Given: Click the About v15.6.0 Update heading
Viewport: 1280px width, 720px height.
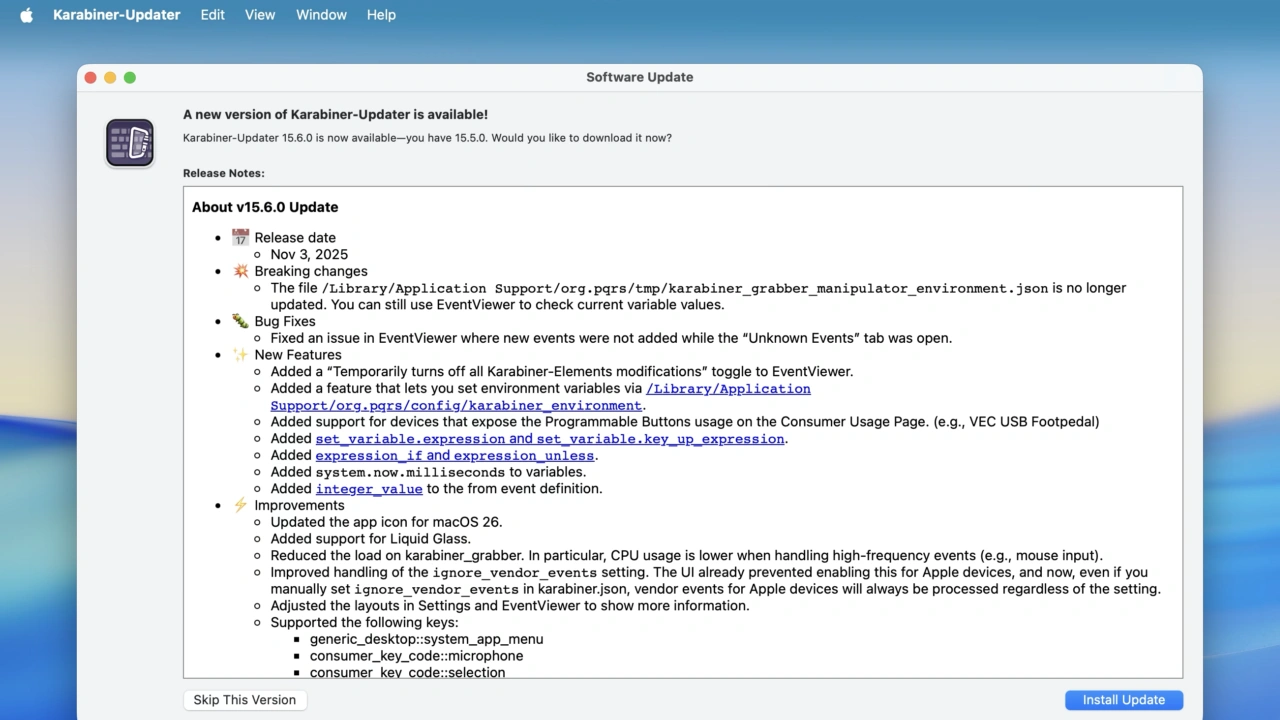Looking at the screenshot, I should 265,207.
